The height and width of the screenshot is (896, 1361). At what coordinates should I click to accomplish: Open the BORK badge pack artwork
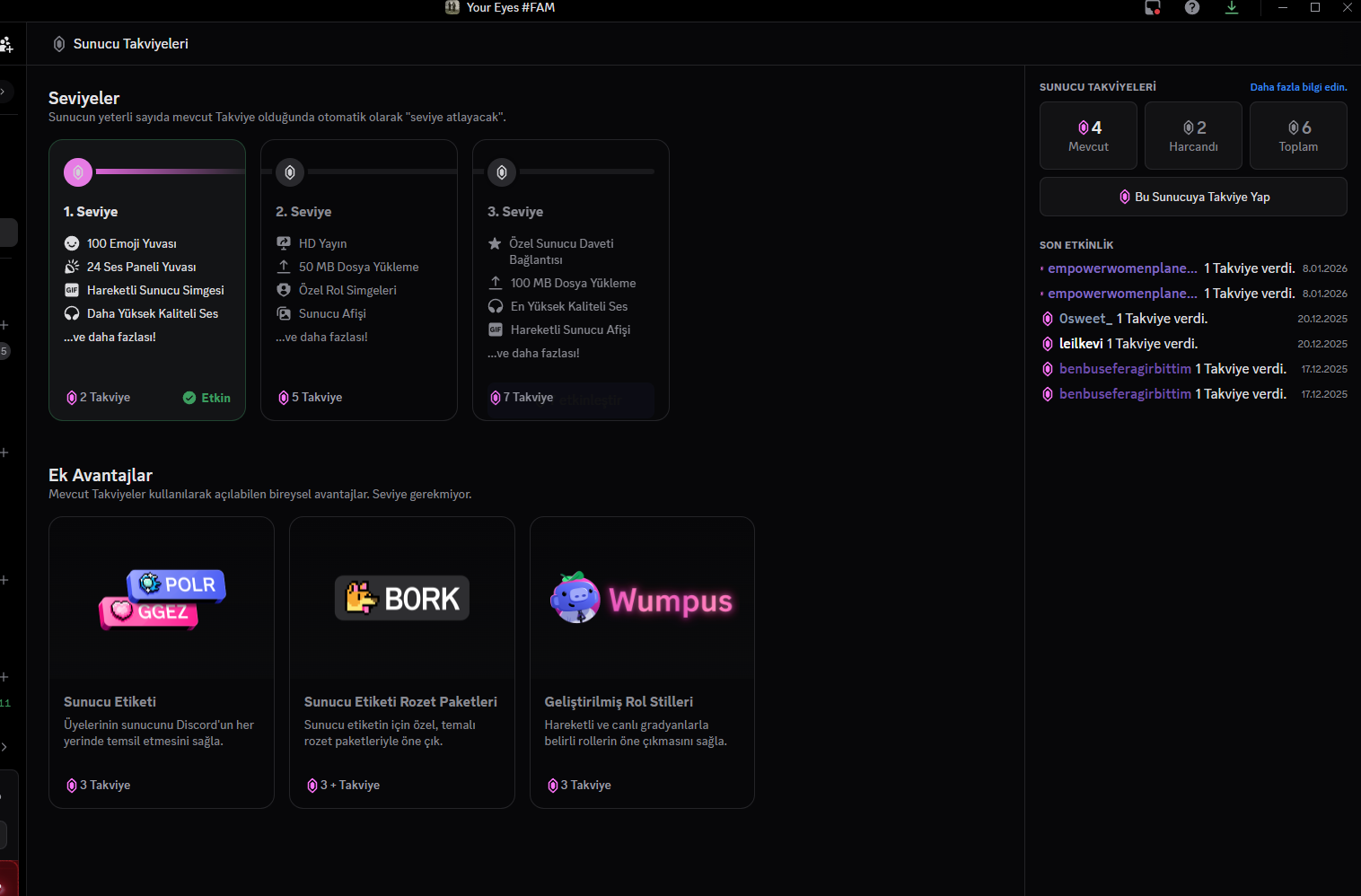point(402,598)
